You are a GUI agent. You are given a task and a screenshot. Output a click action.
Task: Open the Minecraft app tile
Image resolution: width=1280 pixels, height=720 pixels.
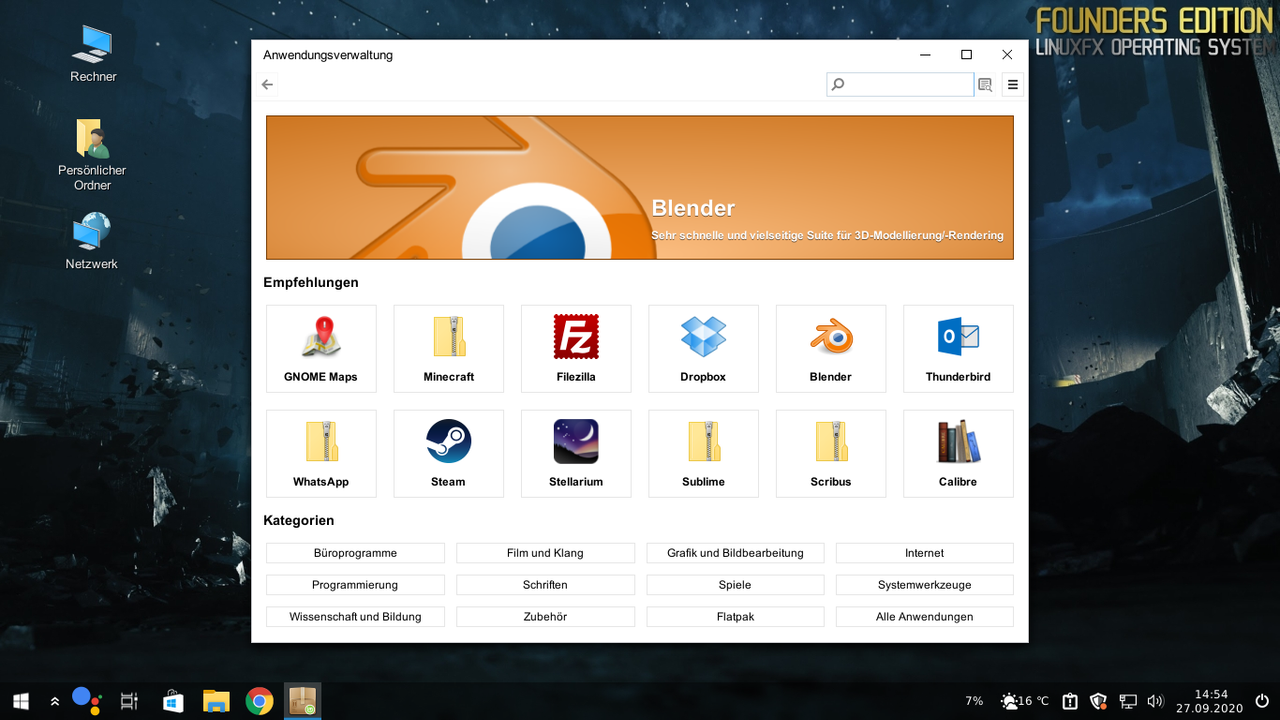point(448,349)
